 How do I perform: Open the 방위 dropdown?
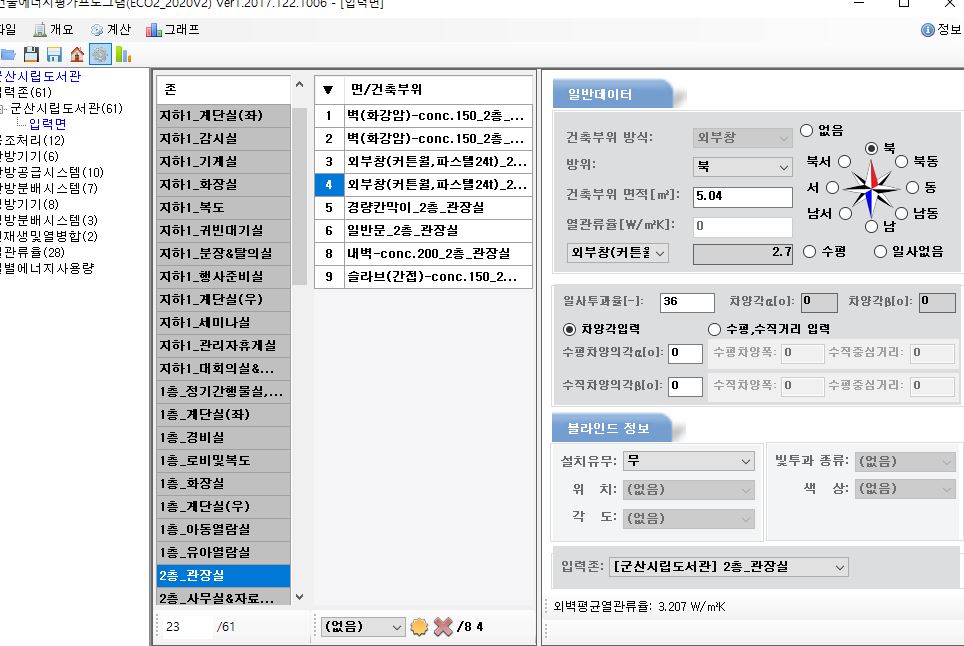[x=743, y=166]
